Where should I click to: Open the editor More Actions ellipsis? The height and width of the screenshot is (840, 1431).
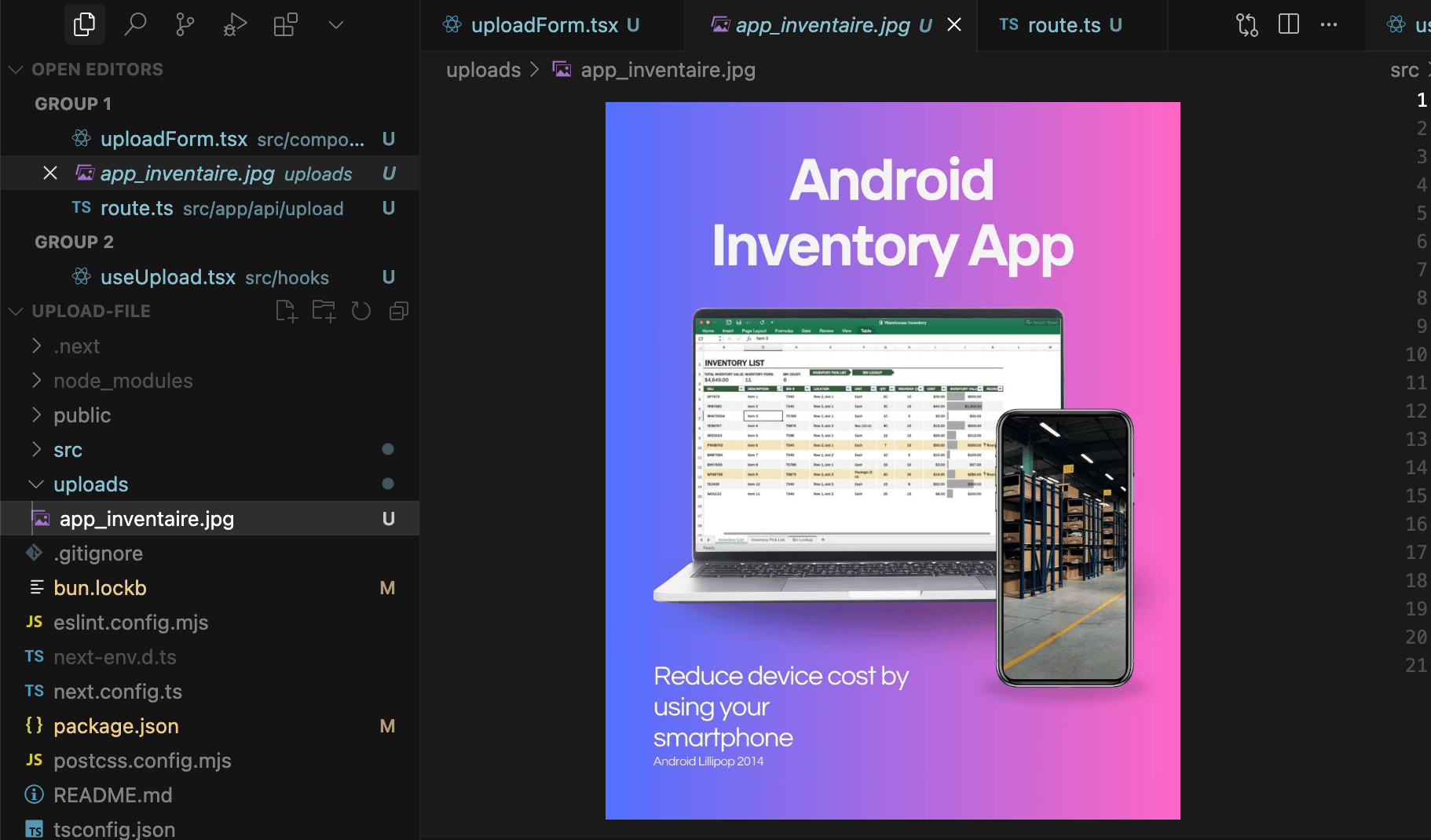[1329, 24]
